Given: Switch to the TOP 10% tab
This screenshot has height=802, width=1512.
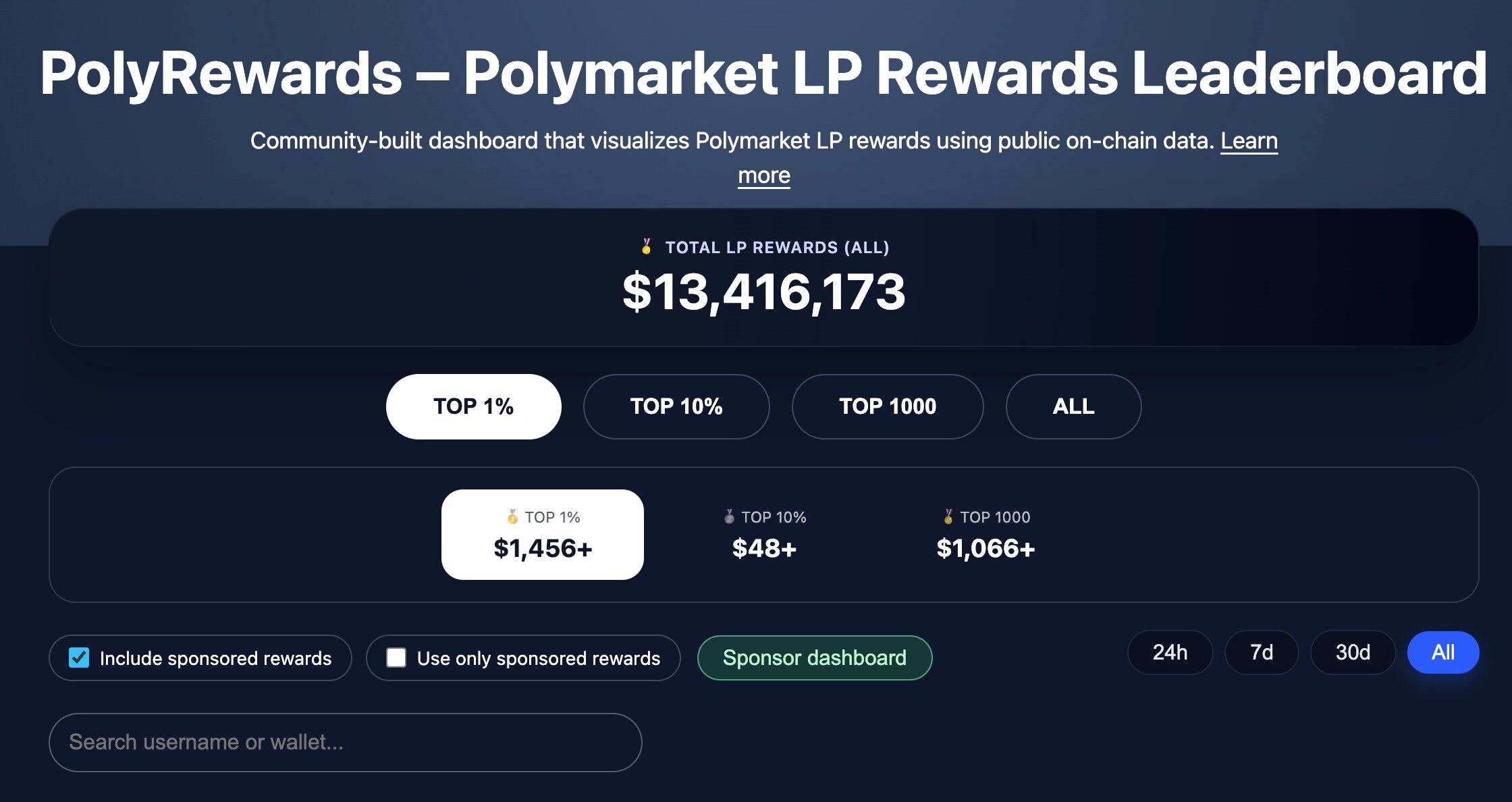Looking at the screenshot, I should tap(676, 406).
